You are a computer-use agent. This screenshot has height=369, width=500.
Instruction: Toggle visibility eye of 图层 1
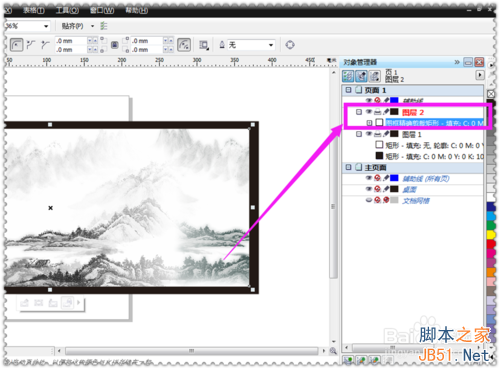tap(369, 134)
